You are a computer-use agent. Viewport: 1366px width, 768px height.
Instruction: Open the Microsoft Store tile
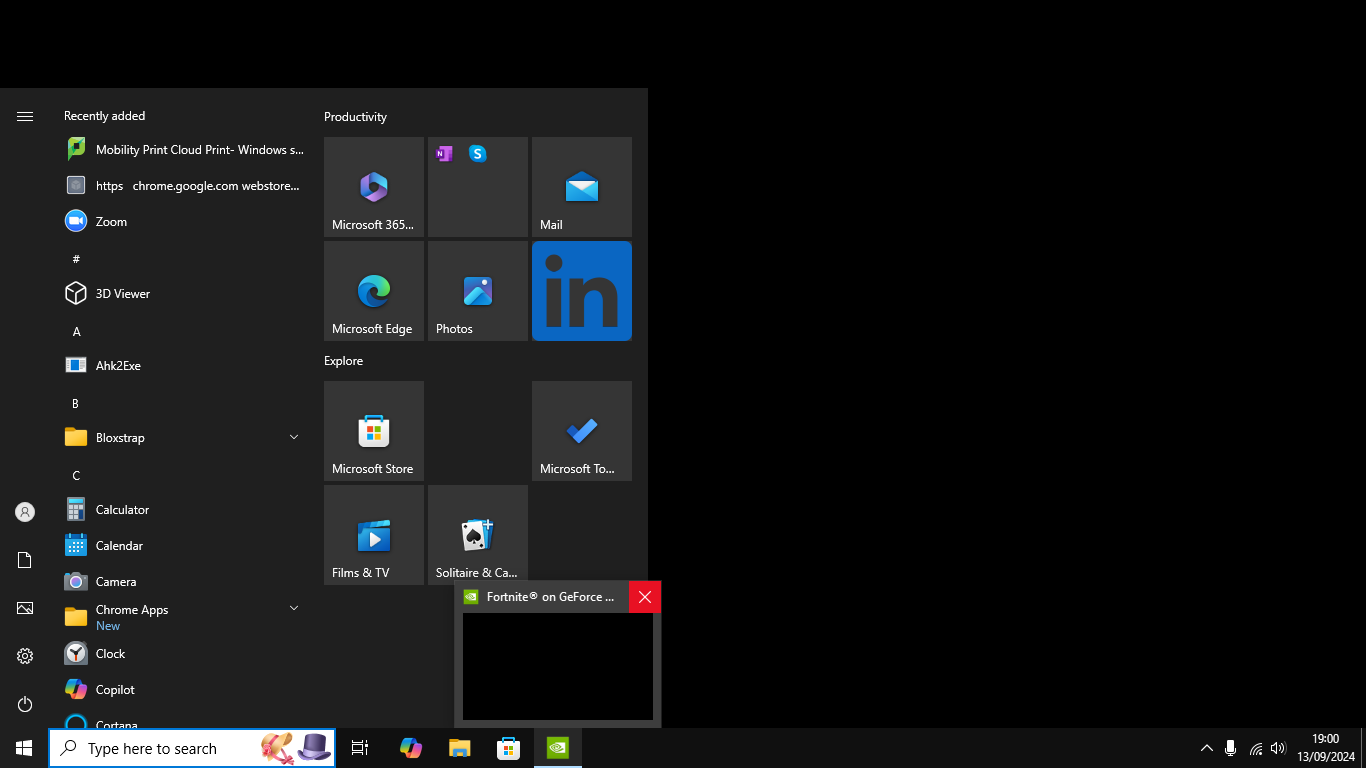tap(374, 431)
